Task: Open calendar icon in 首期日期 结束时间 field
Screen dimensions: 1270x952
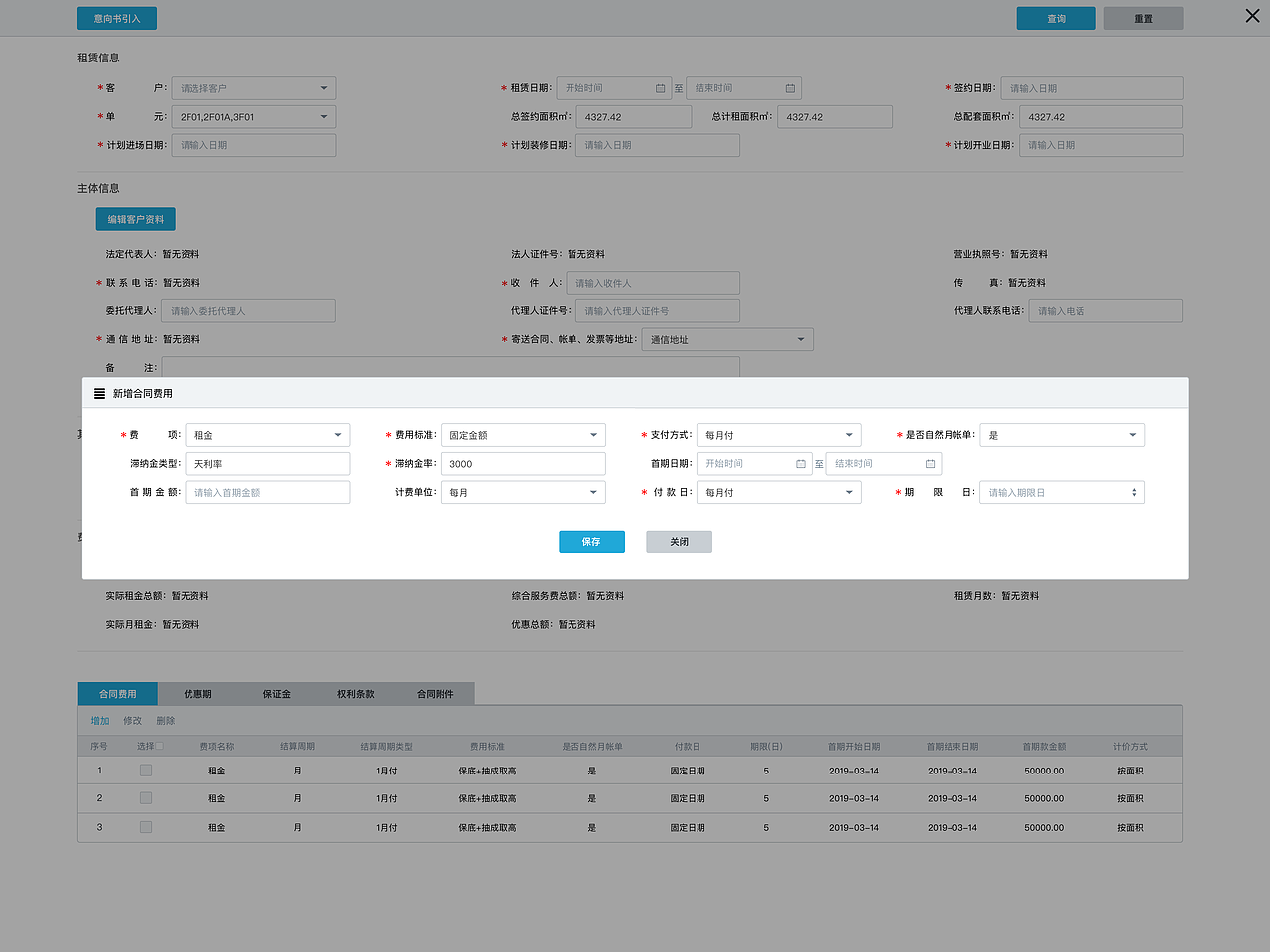Action: [x=930, y=464]
